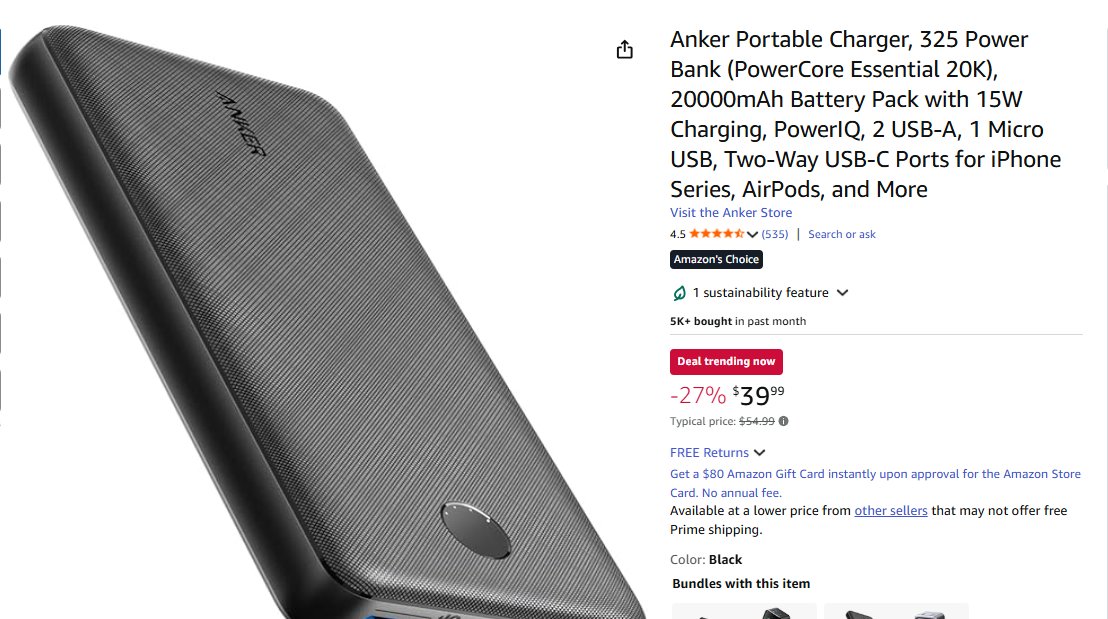Select the first bundle thumbnail

tap(744, 611)
